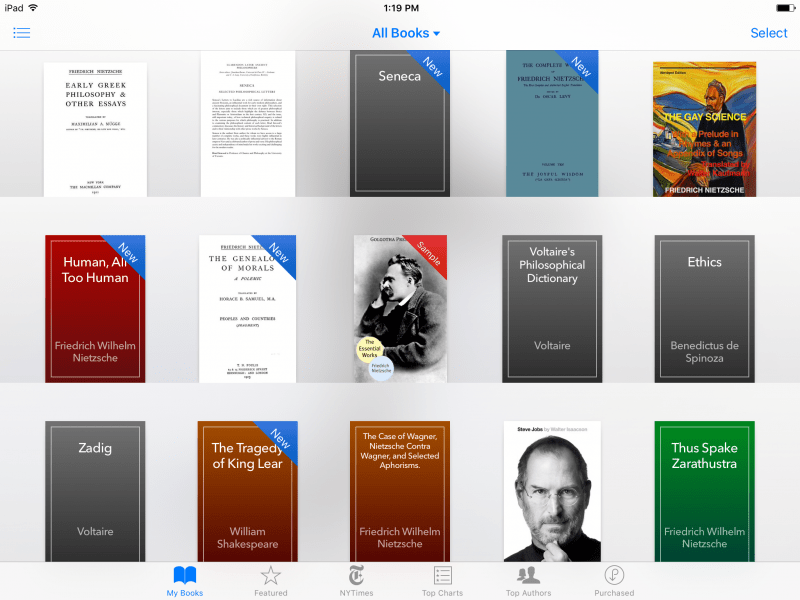This screenshot has width=800, height=600.
Task: Open the Ethics book by Spinoza
Action: 705,309
